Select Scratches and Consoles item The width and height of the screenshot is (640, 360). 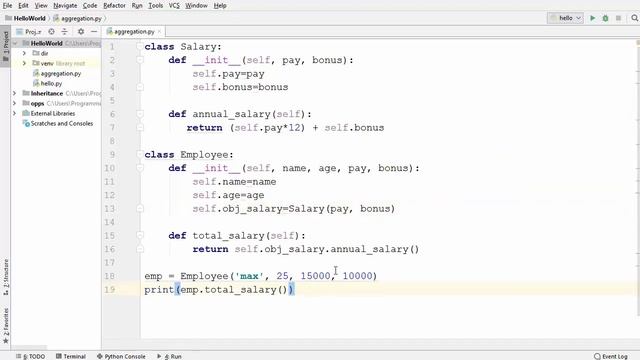coord(58,123)
